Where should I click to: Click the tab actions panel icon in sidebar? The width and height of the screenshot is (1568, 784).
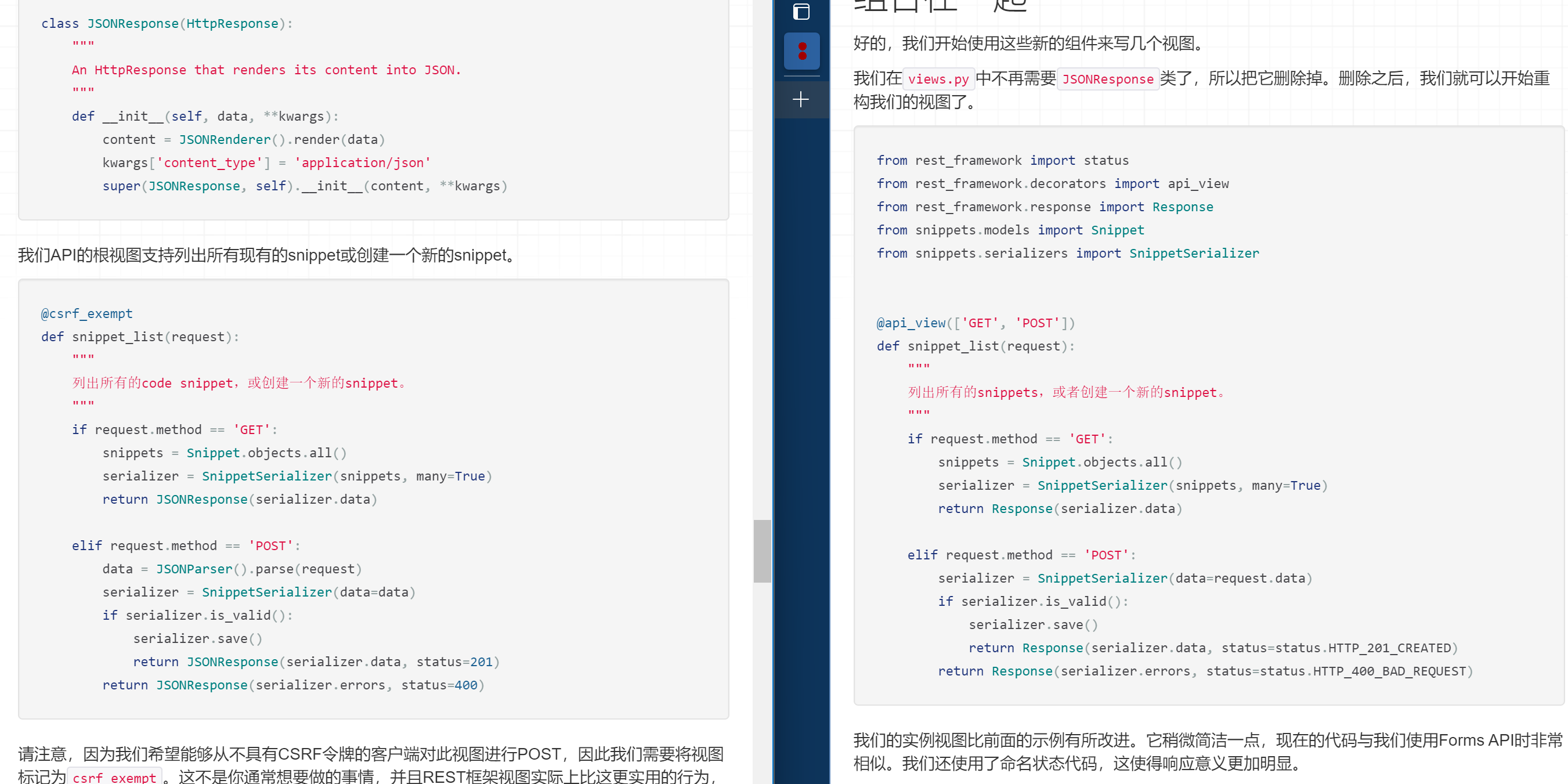point(801,12)
